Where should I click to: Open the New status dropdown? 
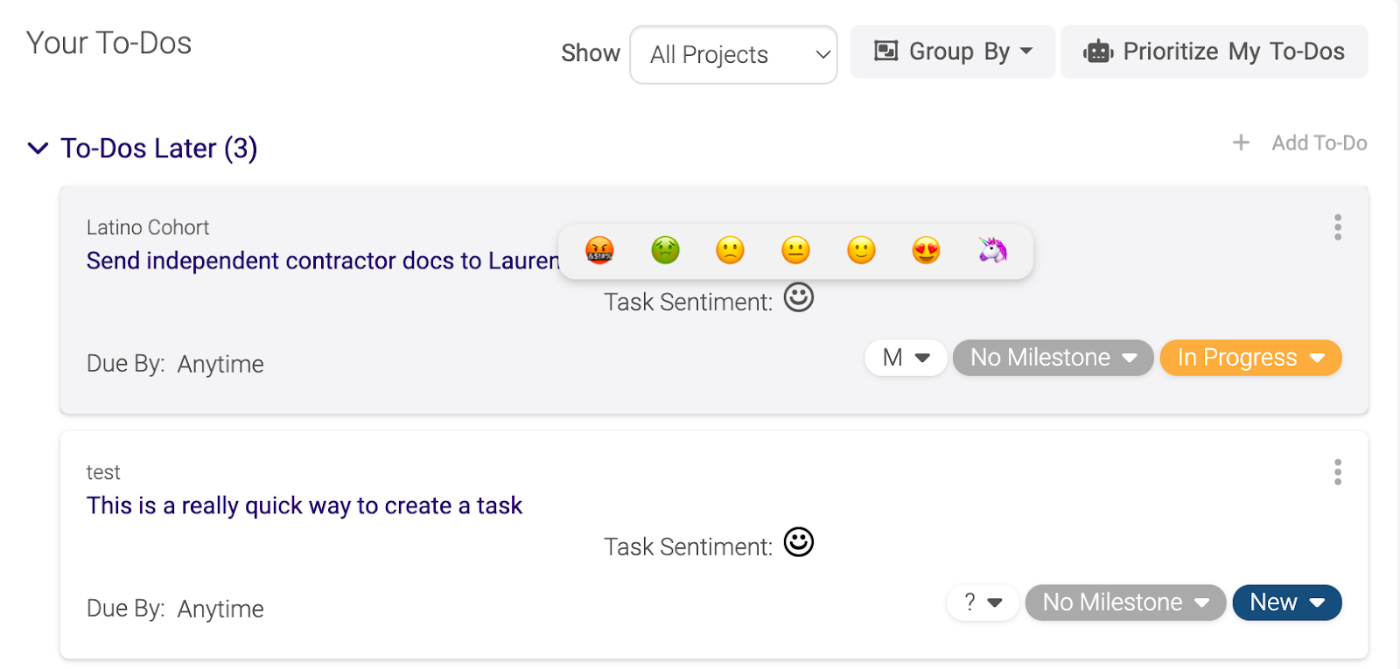pos(1286,602)
